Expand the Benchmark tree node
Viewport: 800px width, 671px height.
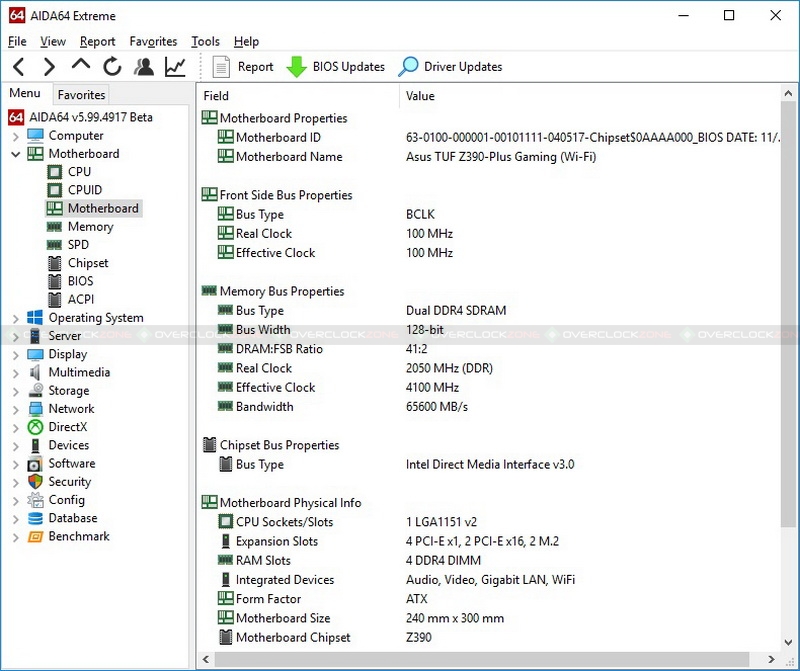[15, 537]
